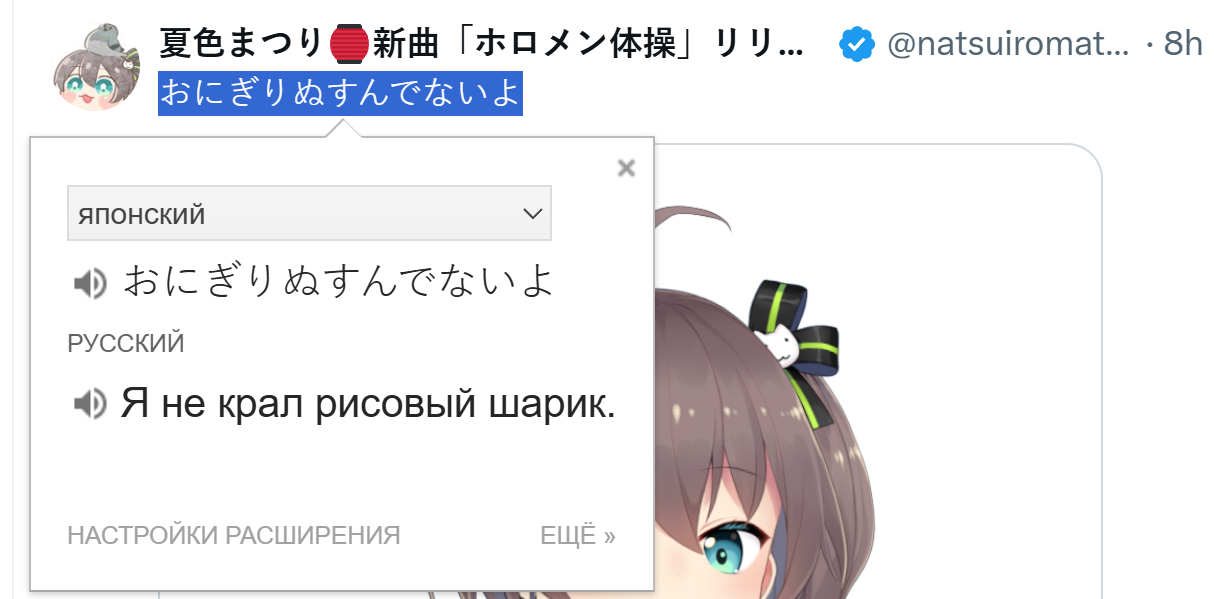Viewport: 1214px width, 599px height.
Task: Click the red lantern emoji in name
Action: tap(349, 44)
